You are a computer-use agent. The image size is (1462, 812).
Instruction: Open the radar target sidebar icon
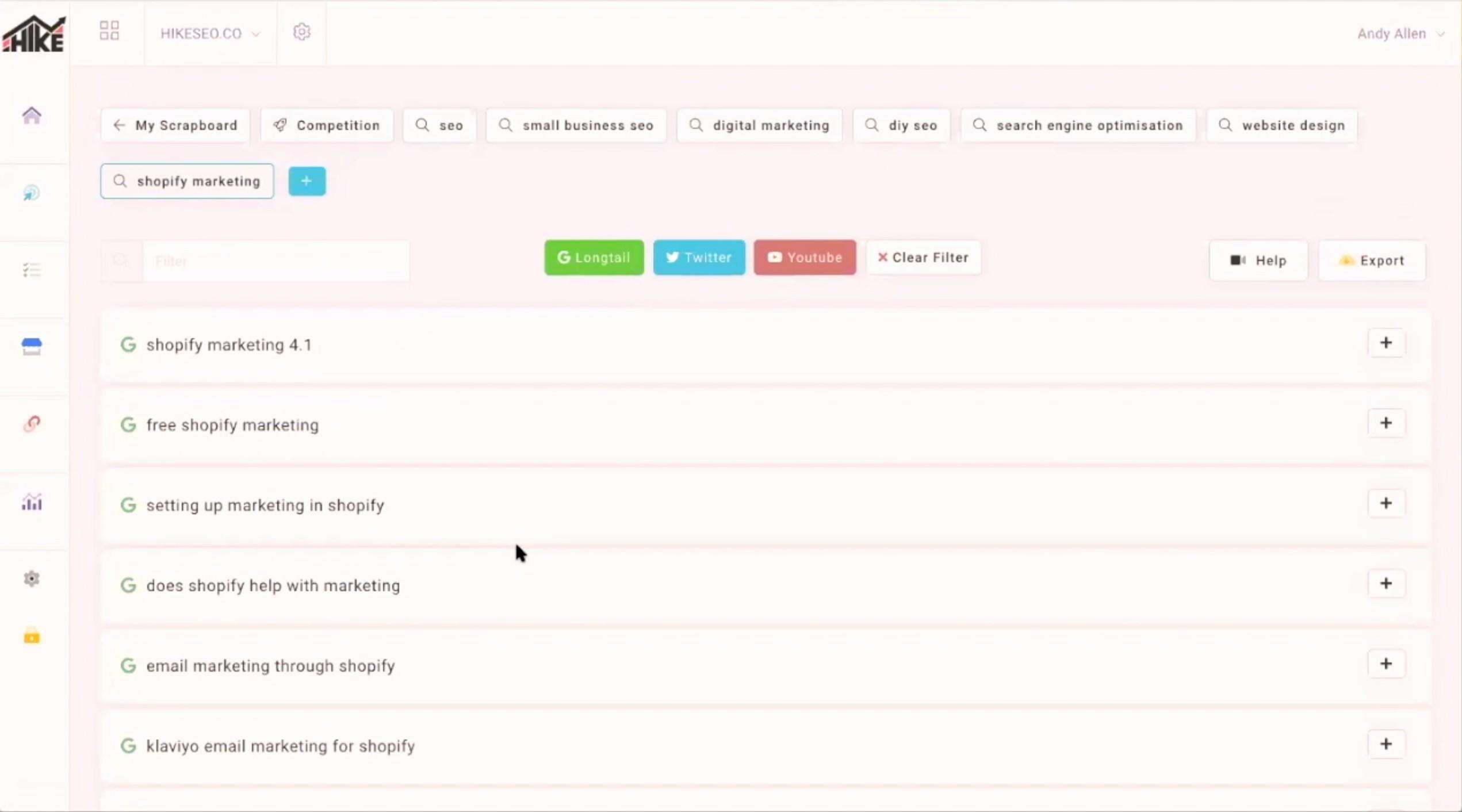[x=32, y=193]
